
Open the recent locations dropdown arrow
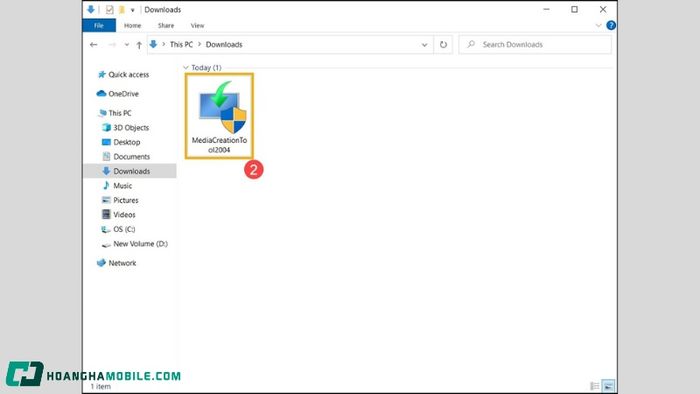(127, 45)
